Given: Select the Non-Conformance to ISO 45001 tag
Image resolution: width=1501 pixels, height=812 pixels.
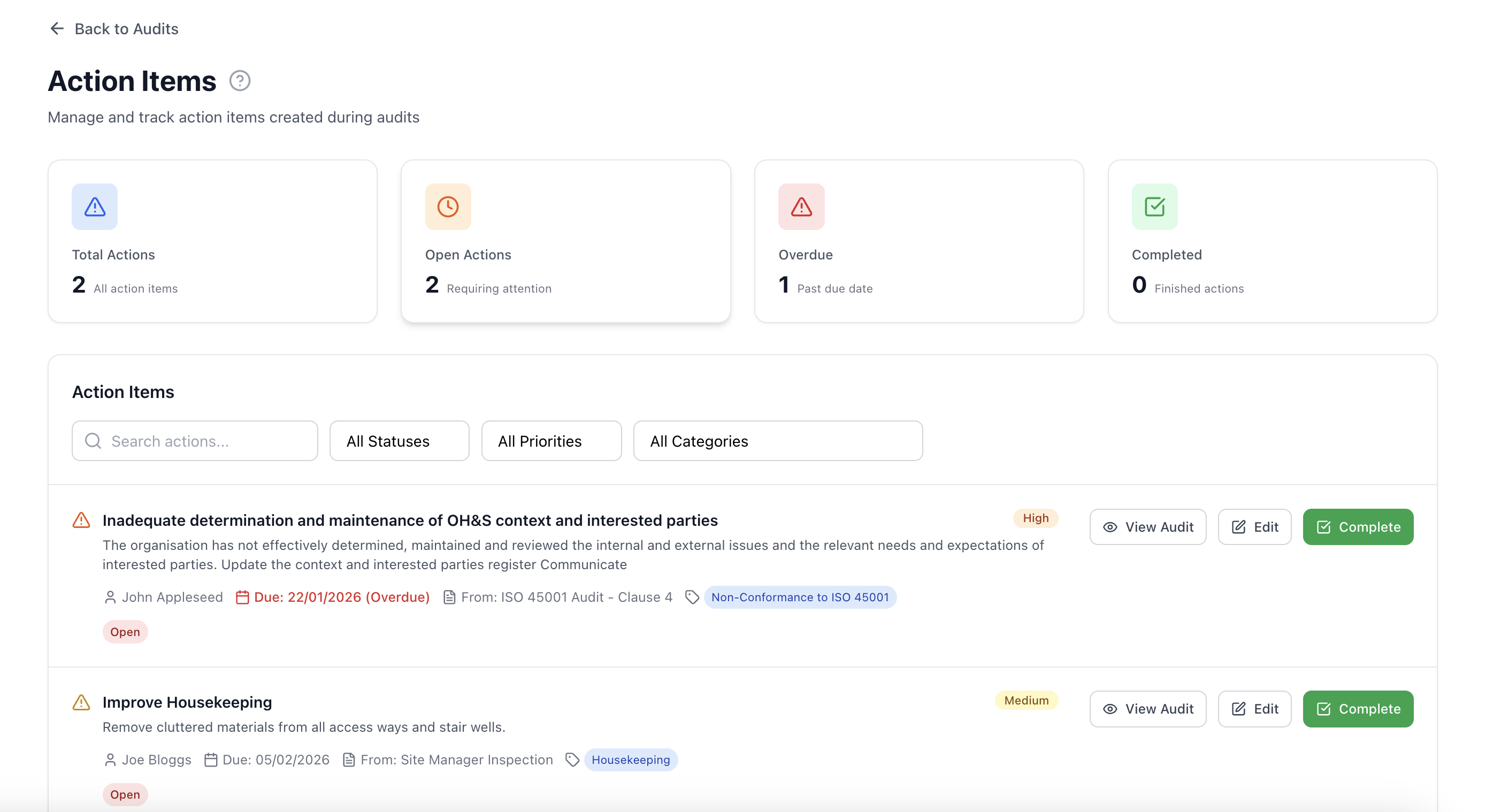Looking at the screenshot, I should click(x=800, y=597).
